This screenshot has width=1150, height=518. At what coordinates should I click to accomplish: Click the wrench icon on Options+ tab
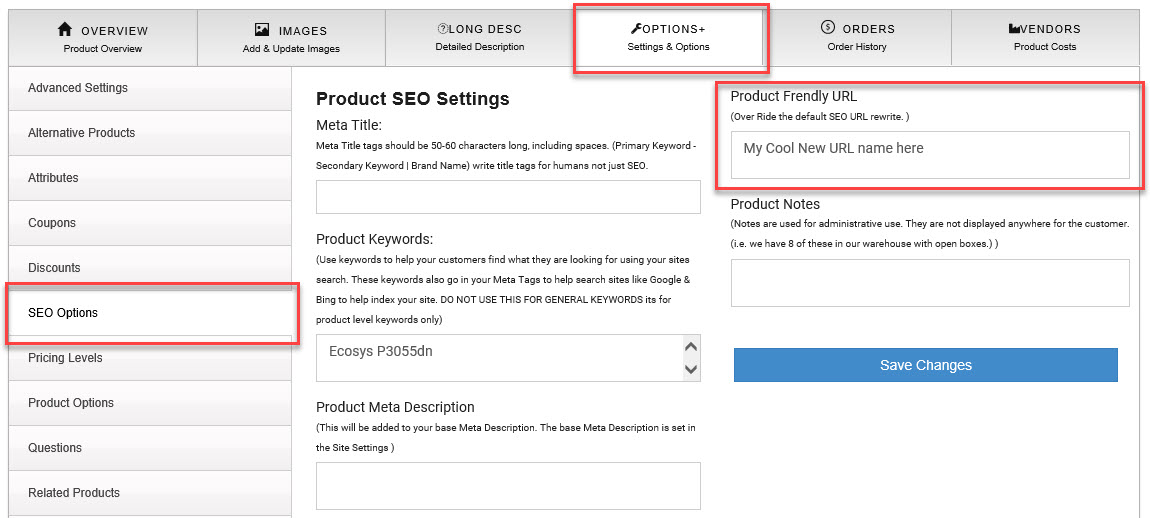click(x=636, y=29)
